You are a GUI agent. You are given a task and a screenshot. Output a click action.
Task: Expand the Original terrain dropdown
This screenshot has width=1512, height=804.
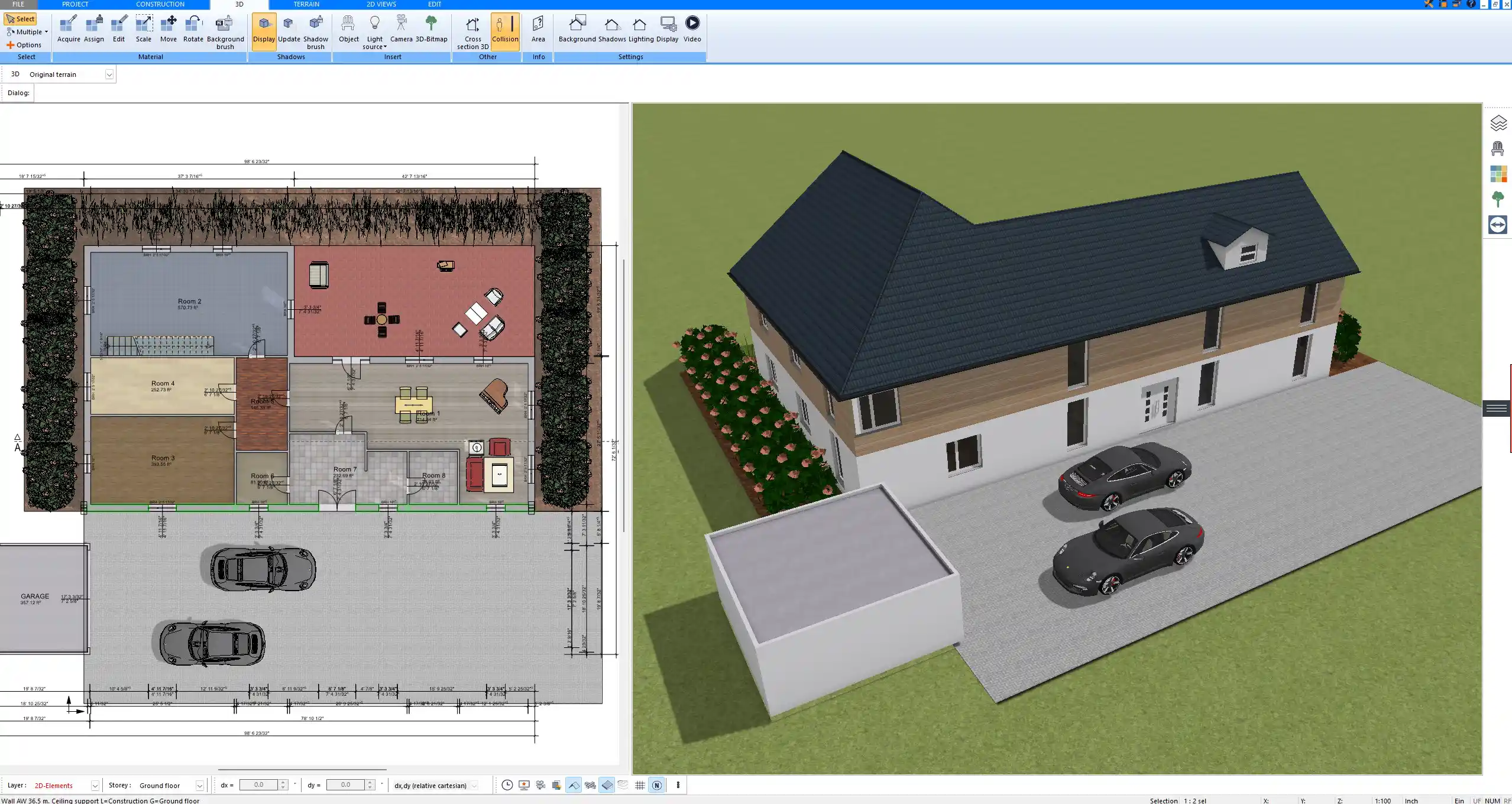[x=109, y=74]
